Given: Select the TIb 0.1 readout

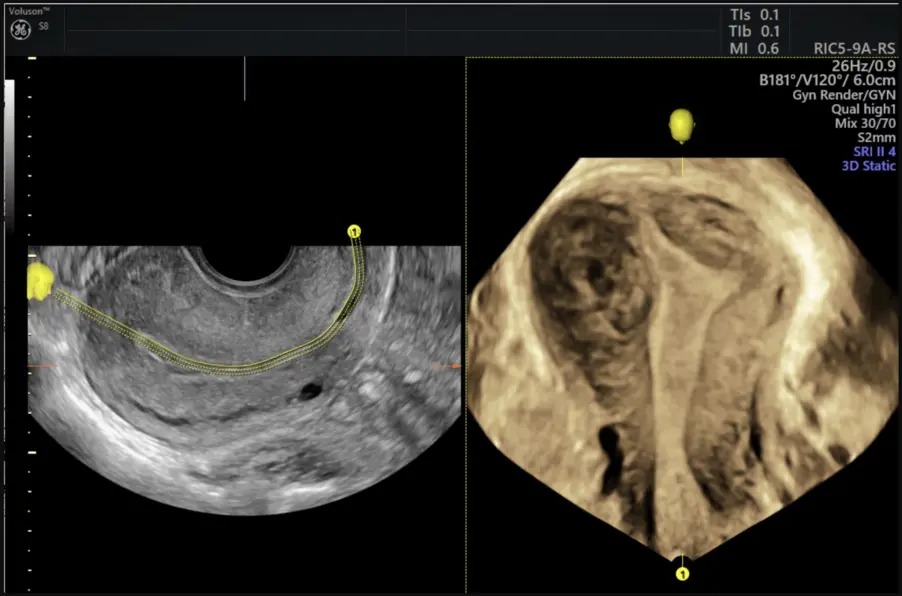Looking at the screenshot, I should [x=754, y=32].
